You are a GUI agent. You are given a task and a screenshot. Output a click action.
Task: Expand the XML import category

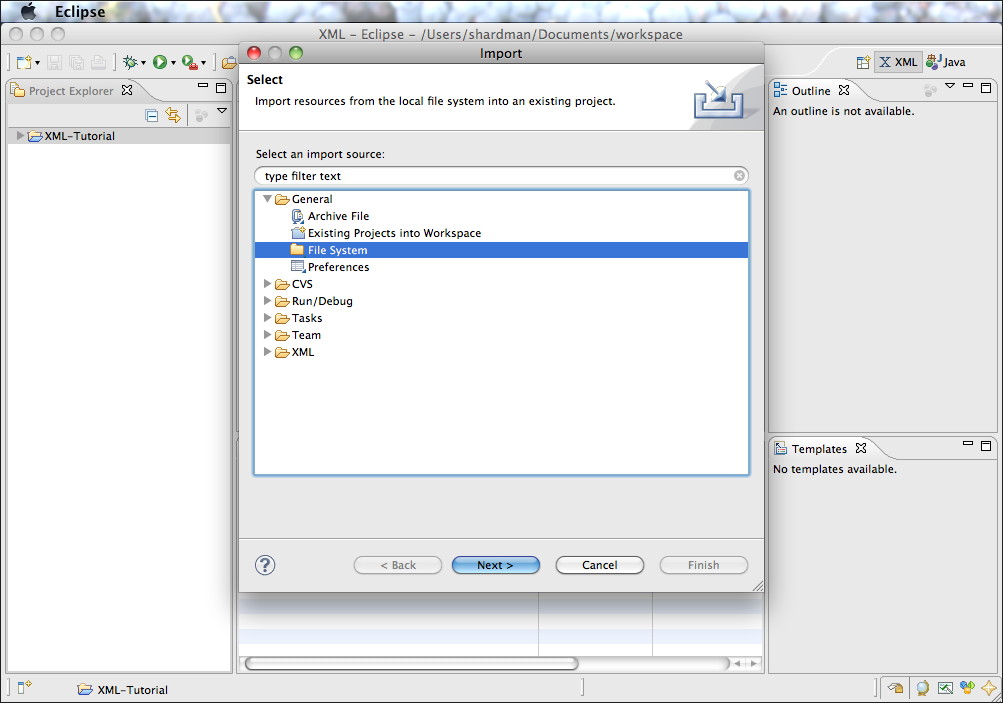268,351
